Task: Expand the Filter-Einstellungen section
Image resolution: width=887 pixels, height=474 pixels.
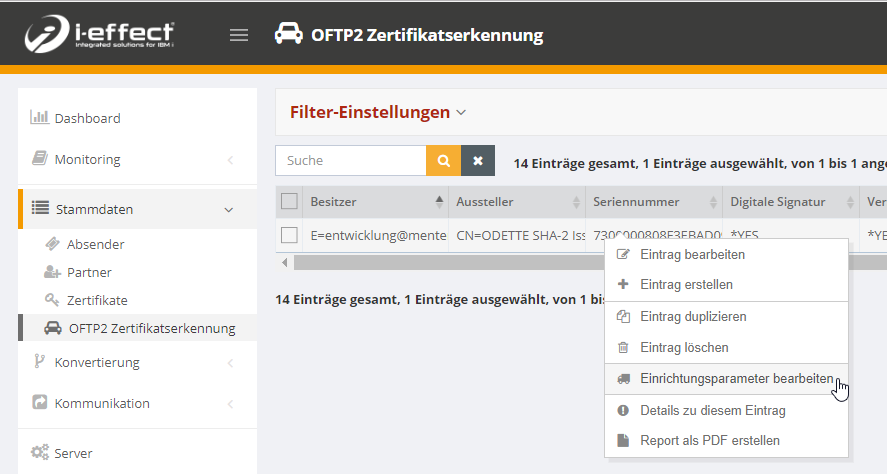Action: [378, 112]
